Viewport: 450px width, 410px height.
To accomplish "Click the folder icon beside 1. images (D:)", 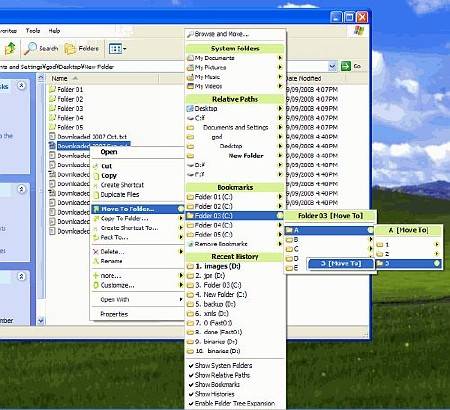I will [x=190, y=266].
